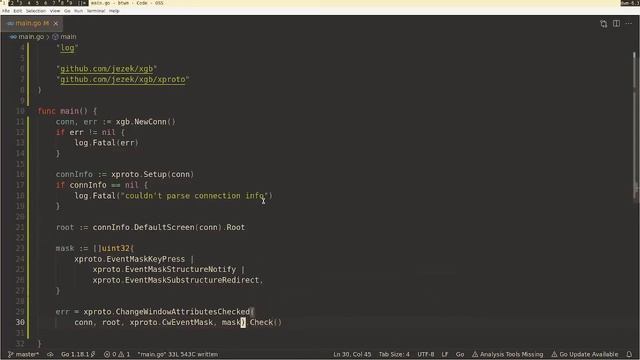The image size is (640, 360).
Task: Click on xproto.EventMaskKeyPress text
Action: 129,259
